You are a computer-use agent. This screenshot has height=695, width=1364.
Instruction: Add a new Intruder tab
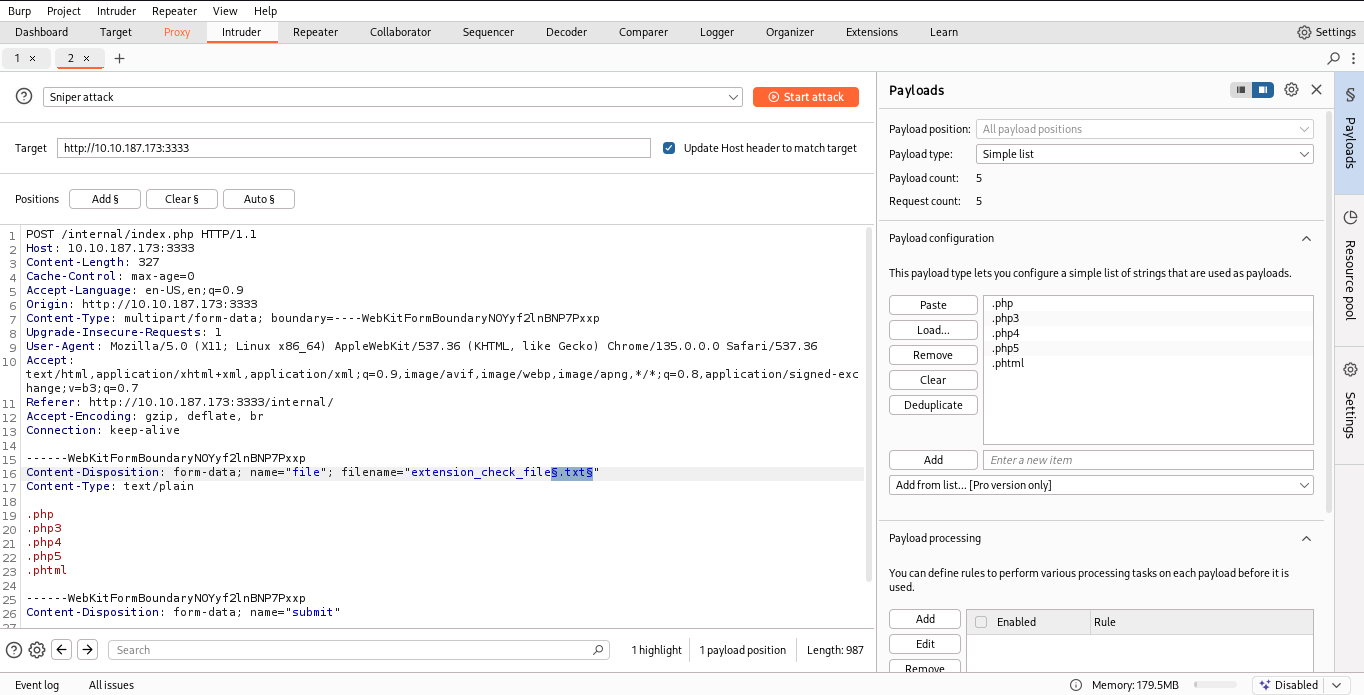(x=120, y=58)
